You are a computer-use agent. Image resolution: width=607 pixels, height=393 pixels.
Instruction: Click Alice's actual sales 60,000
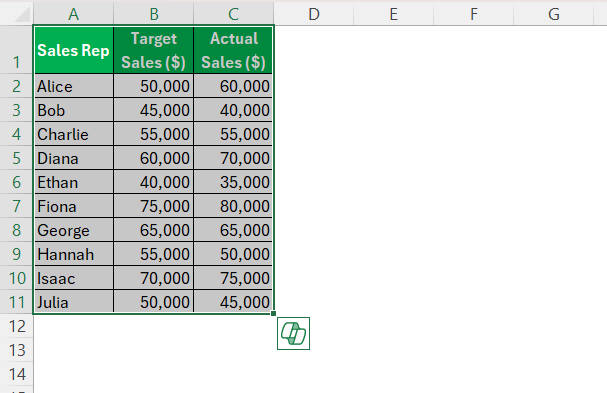(x=233, y=86)
